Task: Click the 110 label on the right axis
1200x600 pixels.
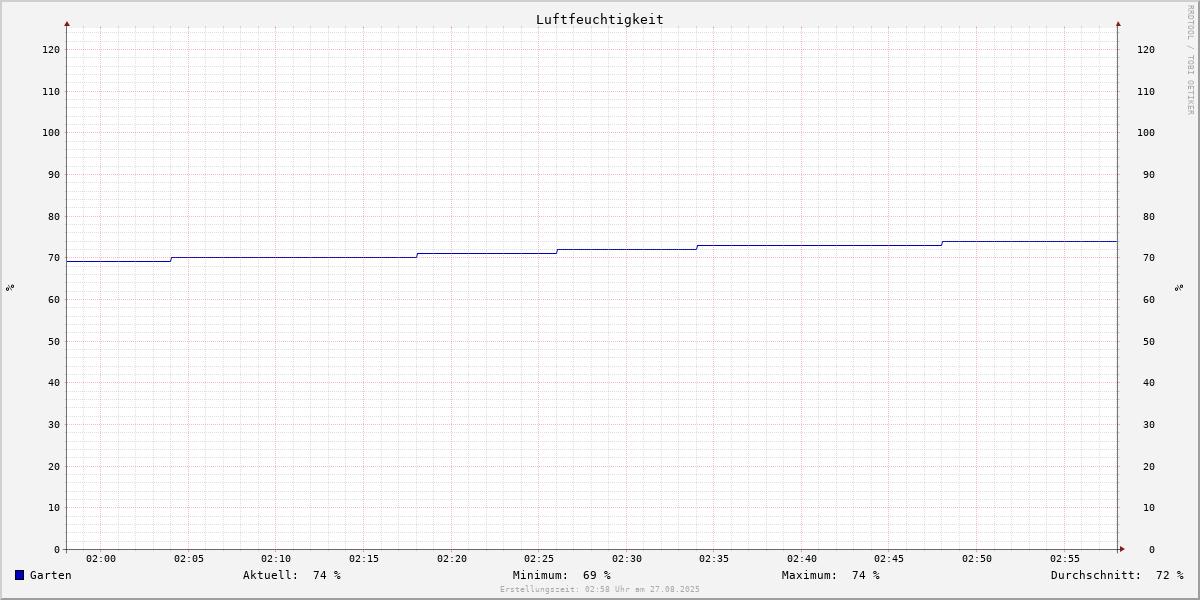Action: [x=1146, y=91]
